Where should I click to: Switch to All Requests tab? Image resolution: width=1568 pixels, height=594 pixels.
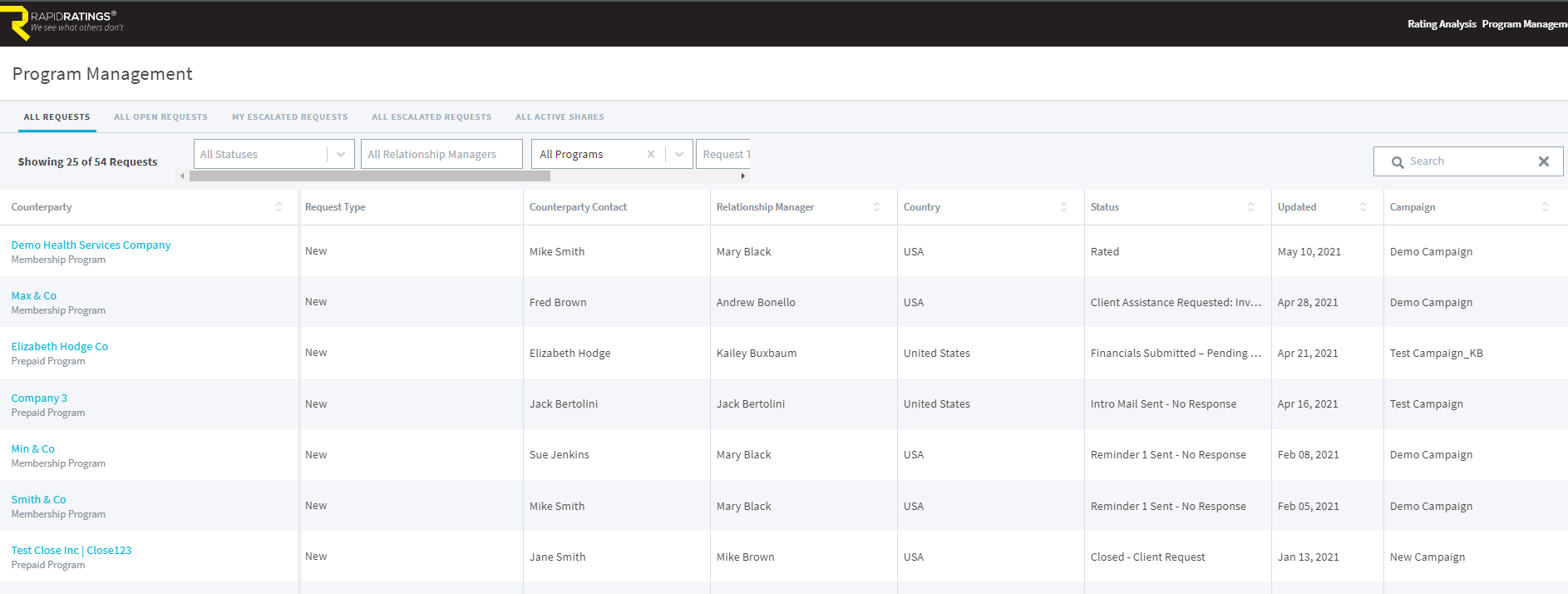point(57,117)
